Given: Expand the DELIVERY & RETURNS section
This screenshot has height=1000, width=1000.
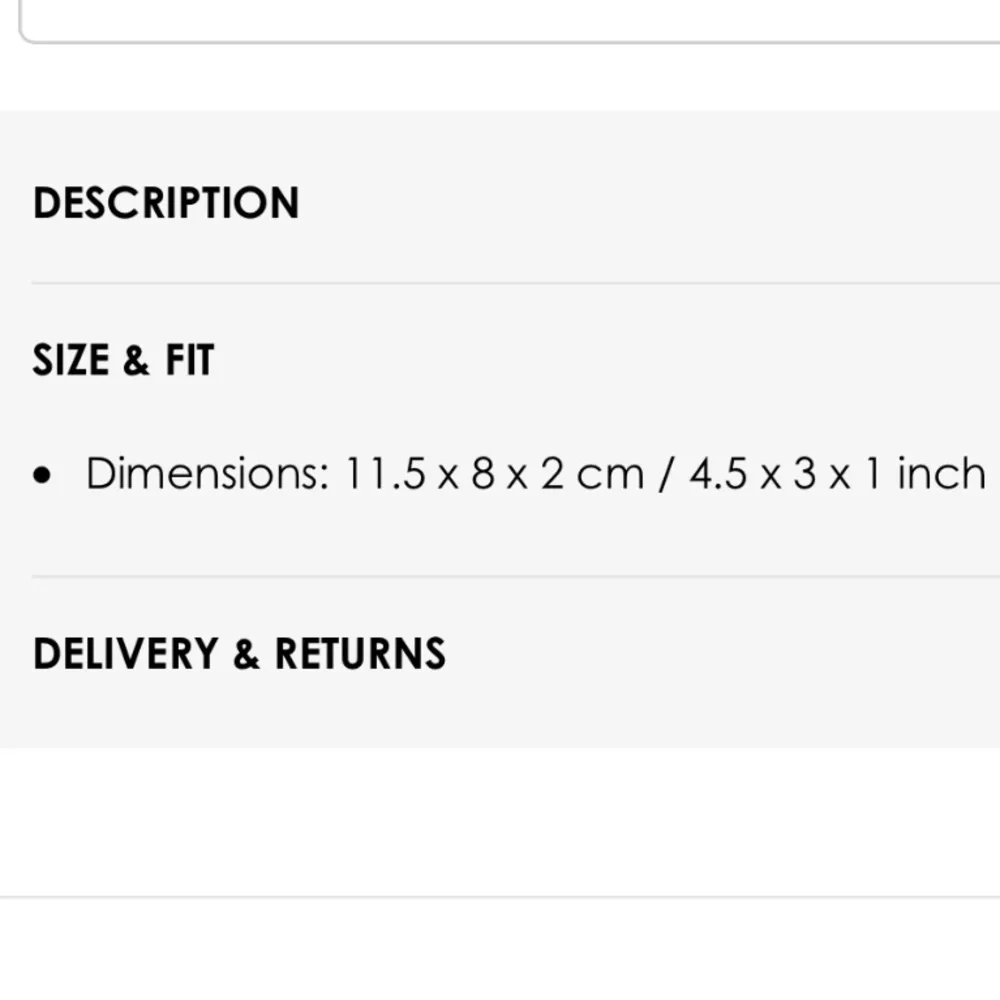Looking at the screenshot, I should (x=239, y=654).
